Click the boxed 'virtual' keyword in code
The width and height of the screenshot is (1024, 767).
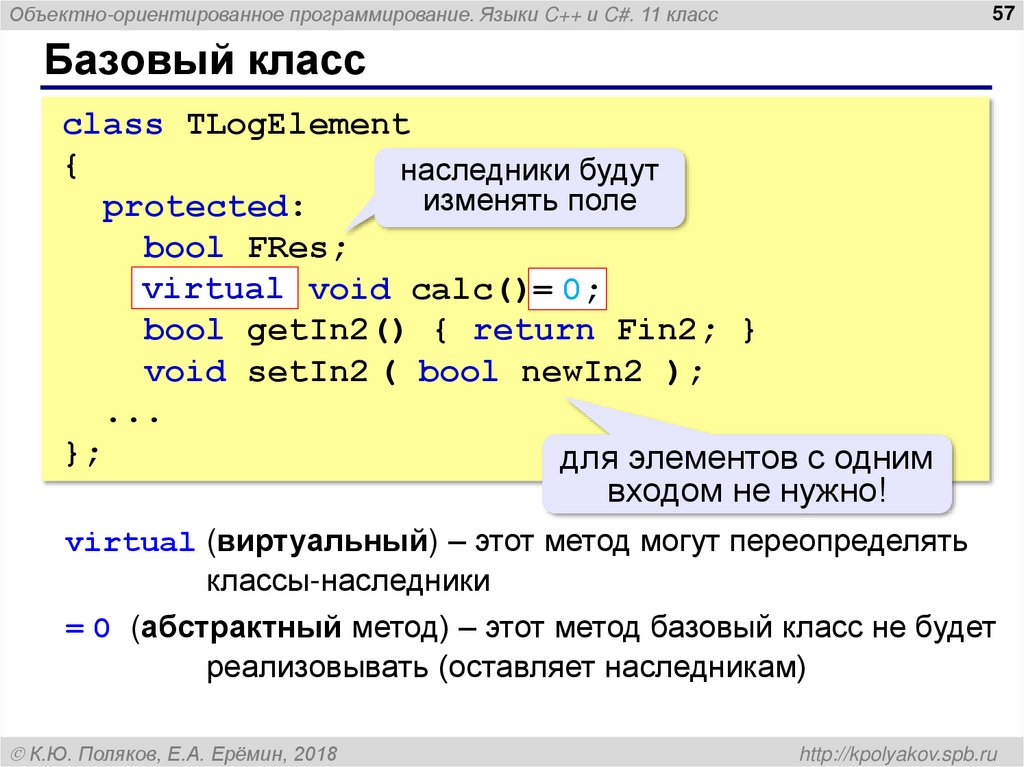[214, 287]
